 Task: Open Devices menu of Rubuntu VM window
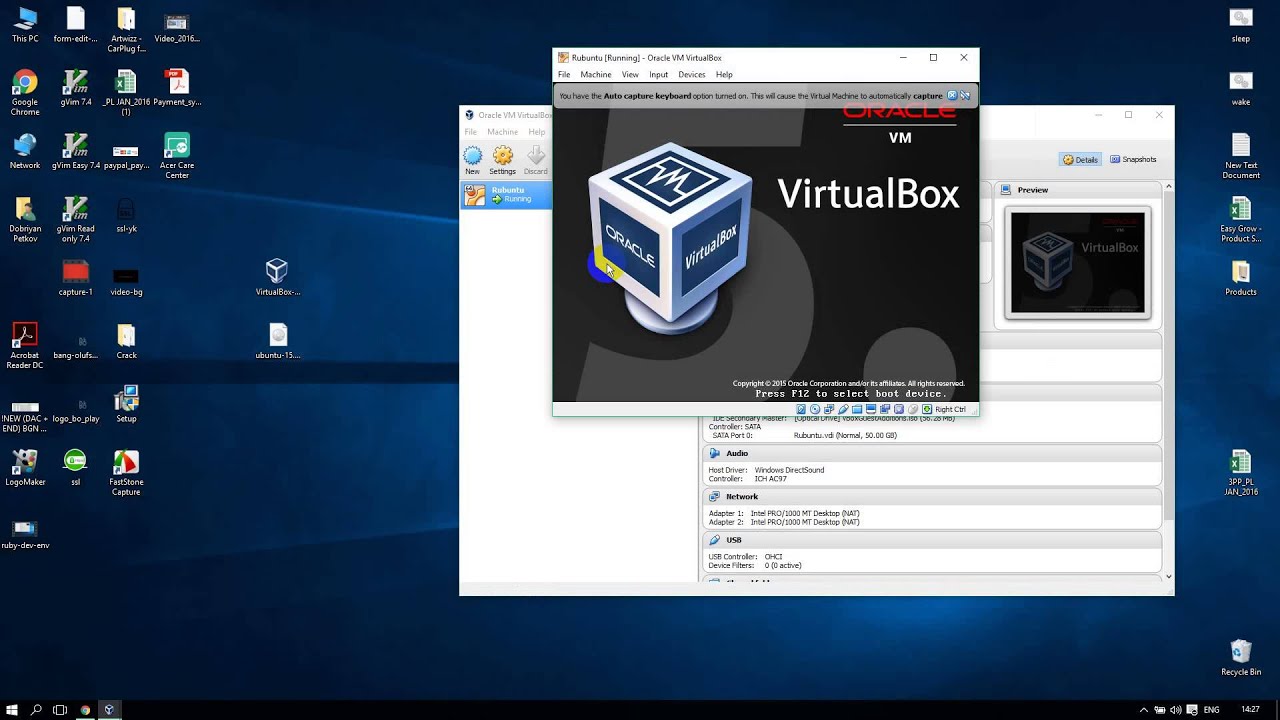pyautogui.click(x=692, y=75)
